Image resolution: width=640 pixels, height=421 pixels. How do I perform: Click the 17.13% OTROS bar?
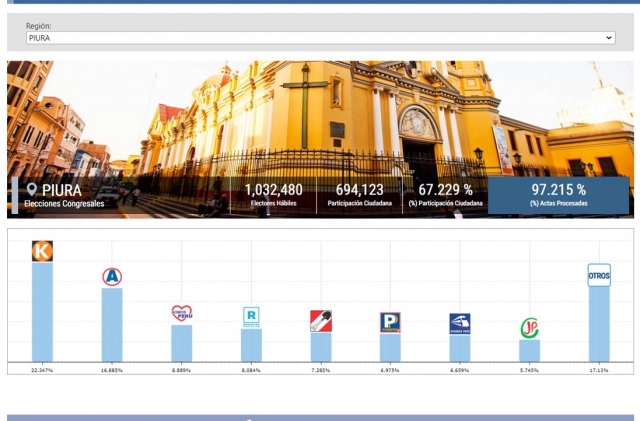click(x=598, y=324)
